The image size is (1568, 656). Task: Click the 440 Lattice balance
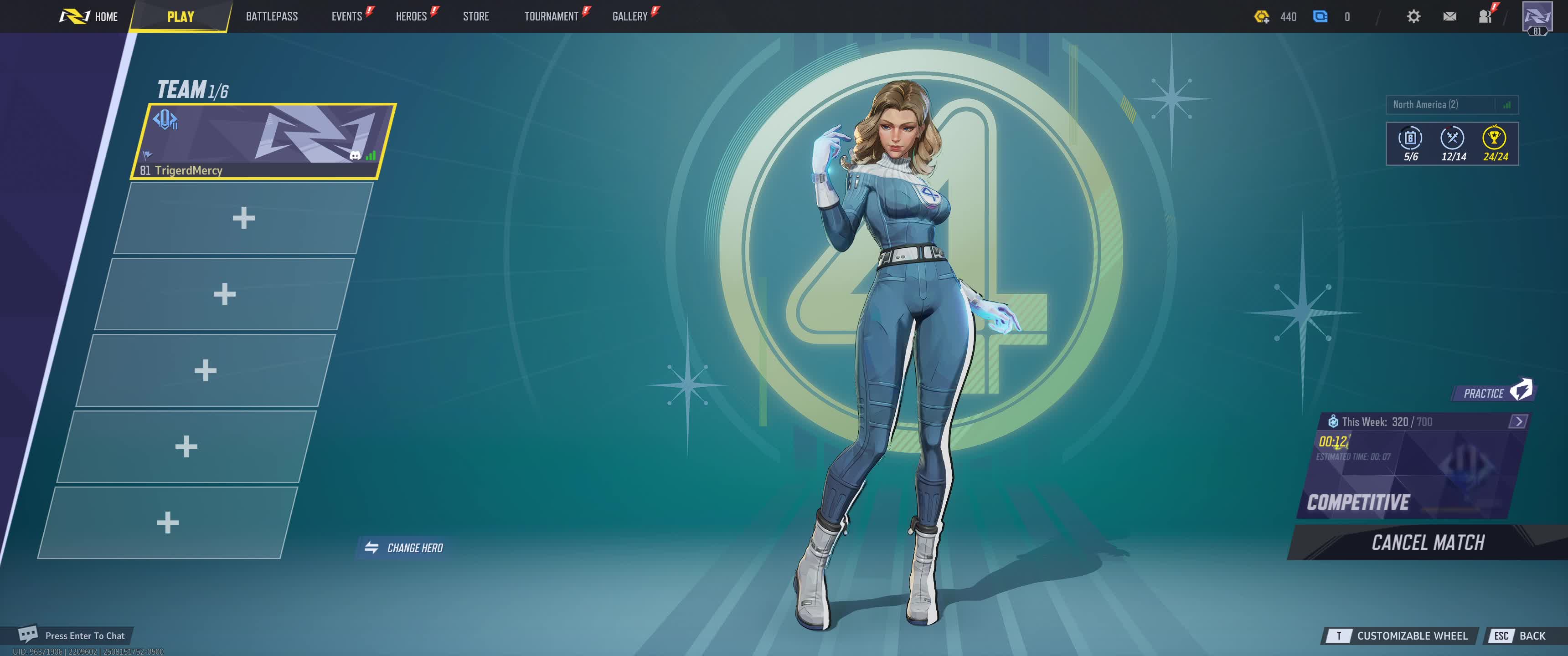point(1288,16)
